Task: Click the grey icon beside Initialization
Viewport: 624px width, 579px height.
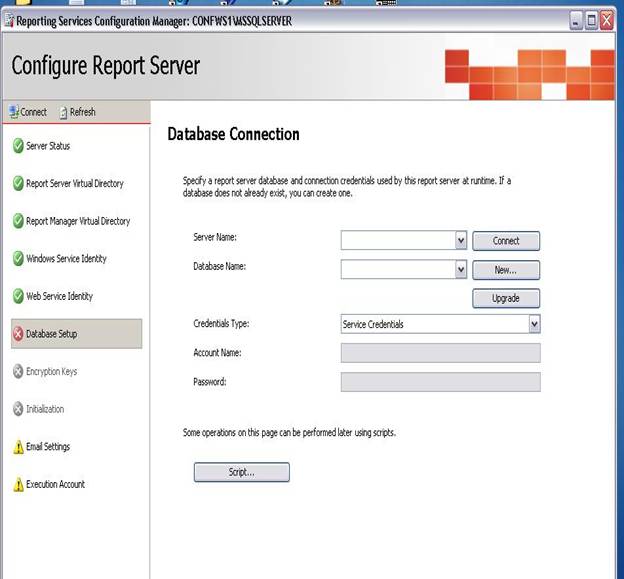Action: [x=18, y=409]
